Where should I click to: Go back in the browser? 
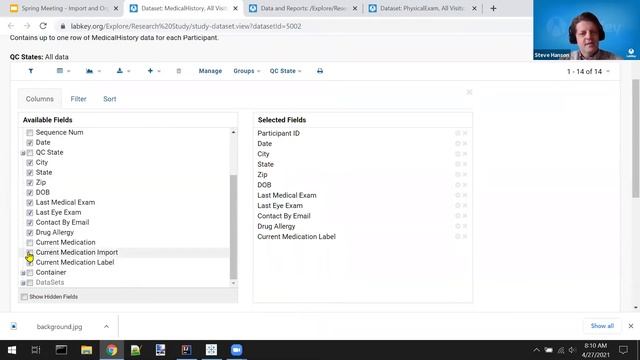point(11,26)
